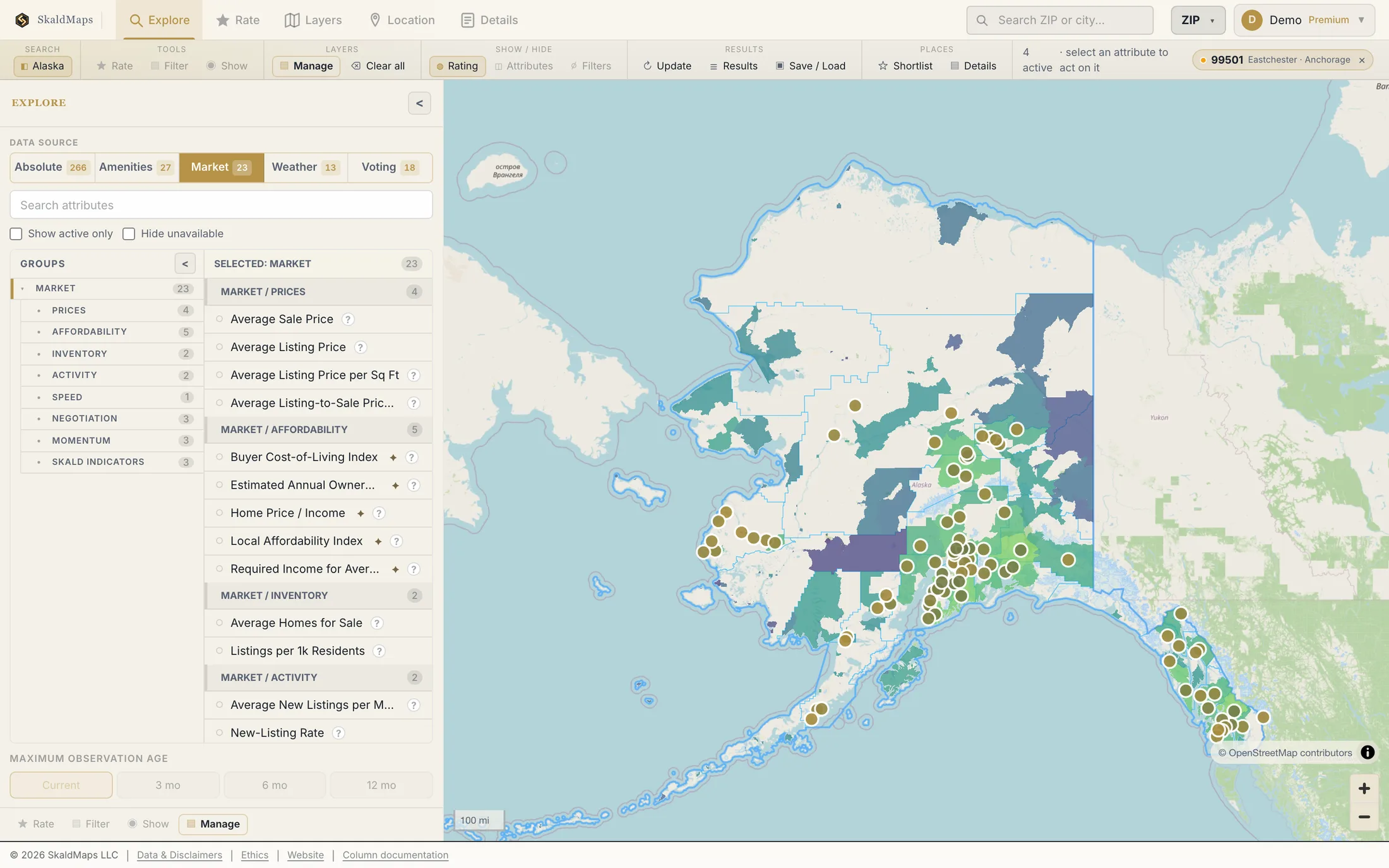Open Save / Load in toolbar

pos(811,66)
